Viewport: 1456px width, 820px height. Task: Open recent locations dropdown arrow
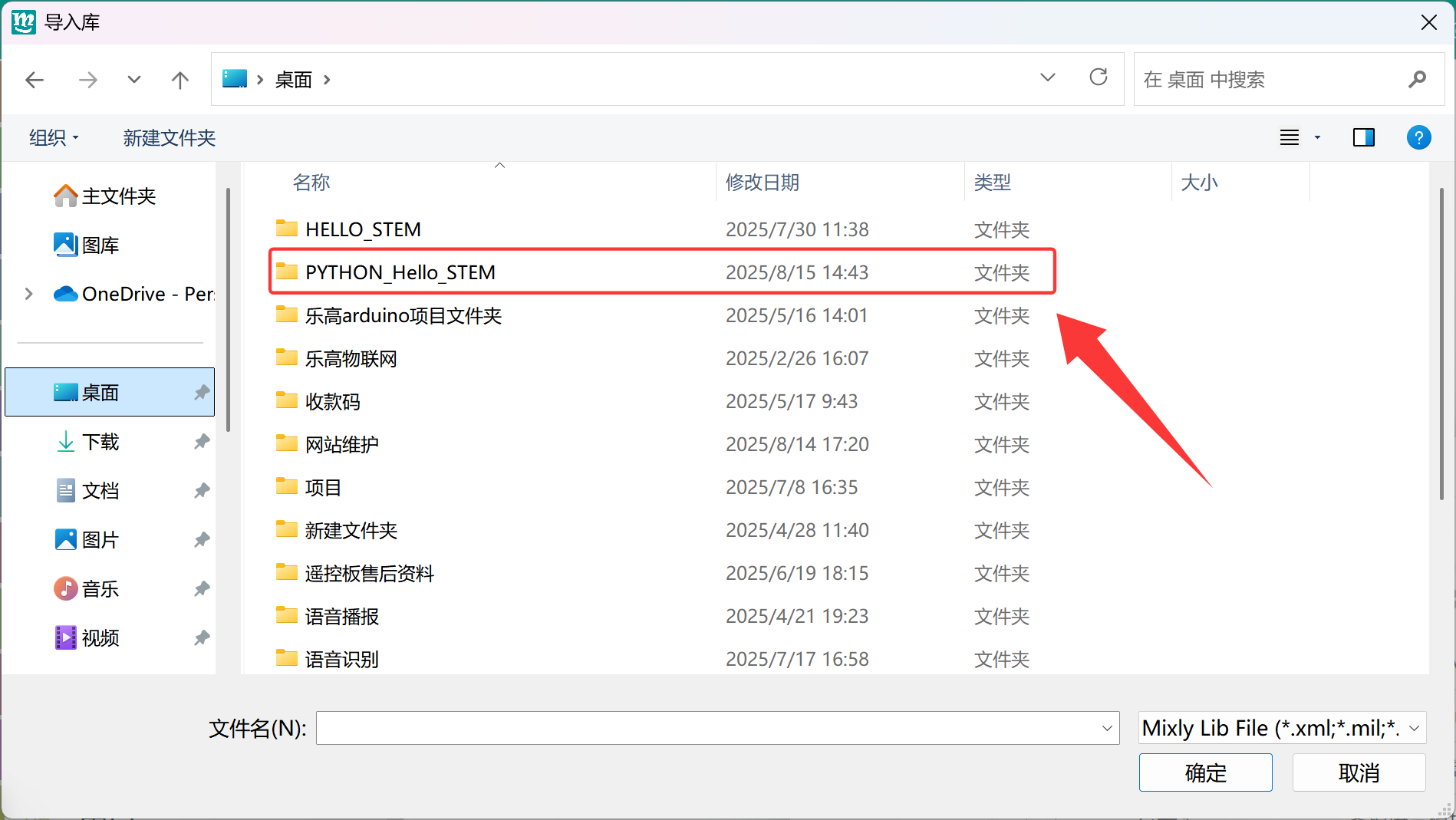tap(133, 80)
